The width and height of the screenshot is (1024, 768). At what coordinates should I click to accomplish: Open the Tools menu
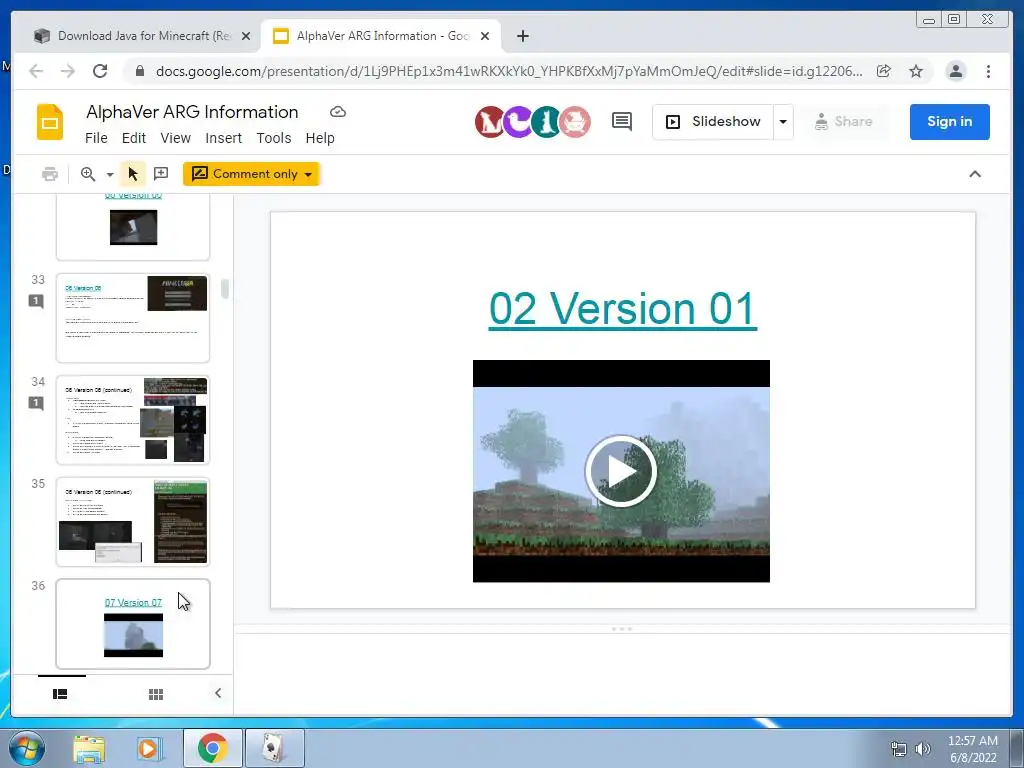pos(274,138)
